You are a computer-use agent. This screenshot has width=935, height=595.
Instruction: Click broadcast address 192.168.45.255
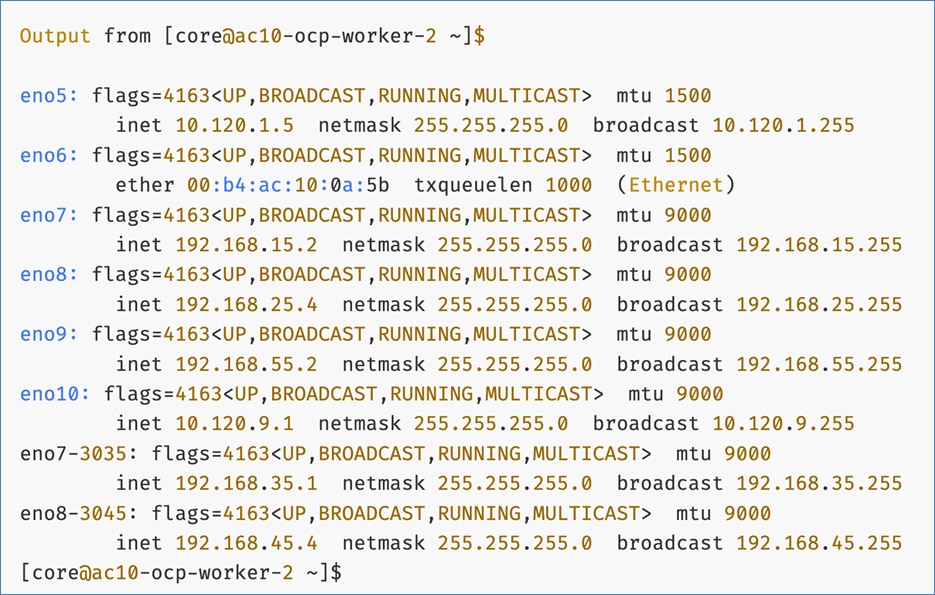click(x=819, y=543)
